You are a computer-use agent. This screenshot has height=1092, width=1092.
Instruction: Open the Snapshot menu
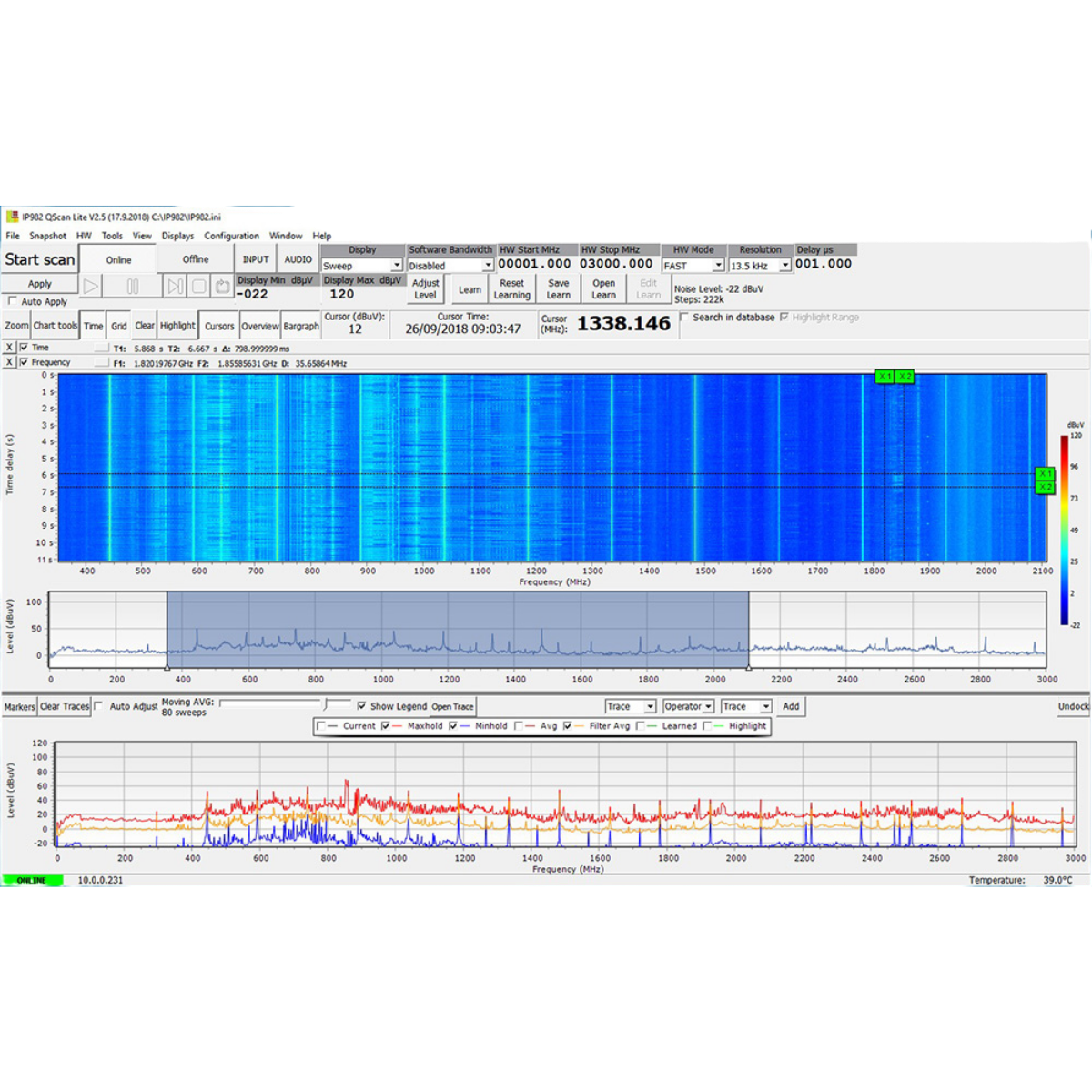[x=47, y=236]
